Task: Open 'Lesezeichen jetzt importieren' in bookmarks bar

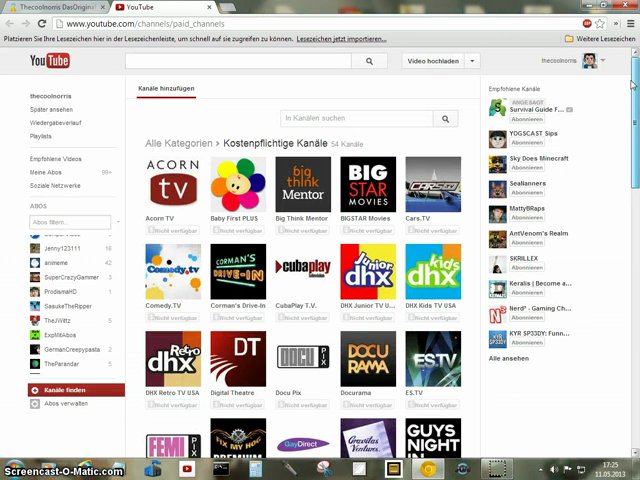Action: coord(341,39)
